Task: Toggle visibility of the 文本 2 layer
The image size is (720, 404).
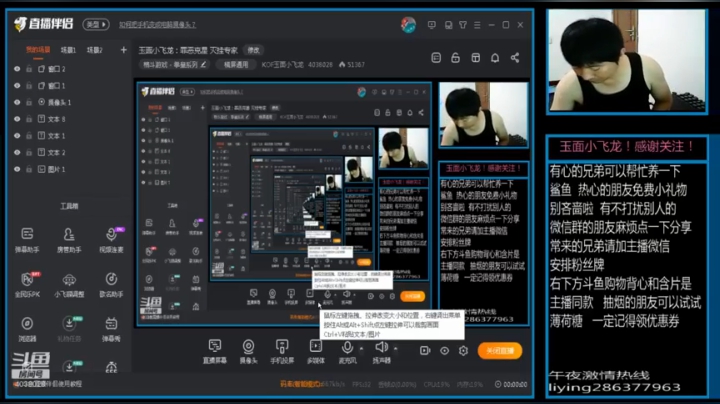Action: 17,152
